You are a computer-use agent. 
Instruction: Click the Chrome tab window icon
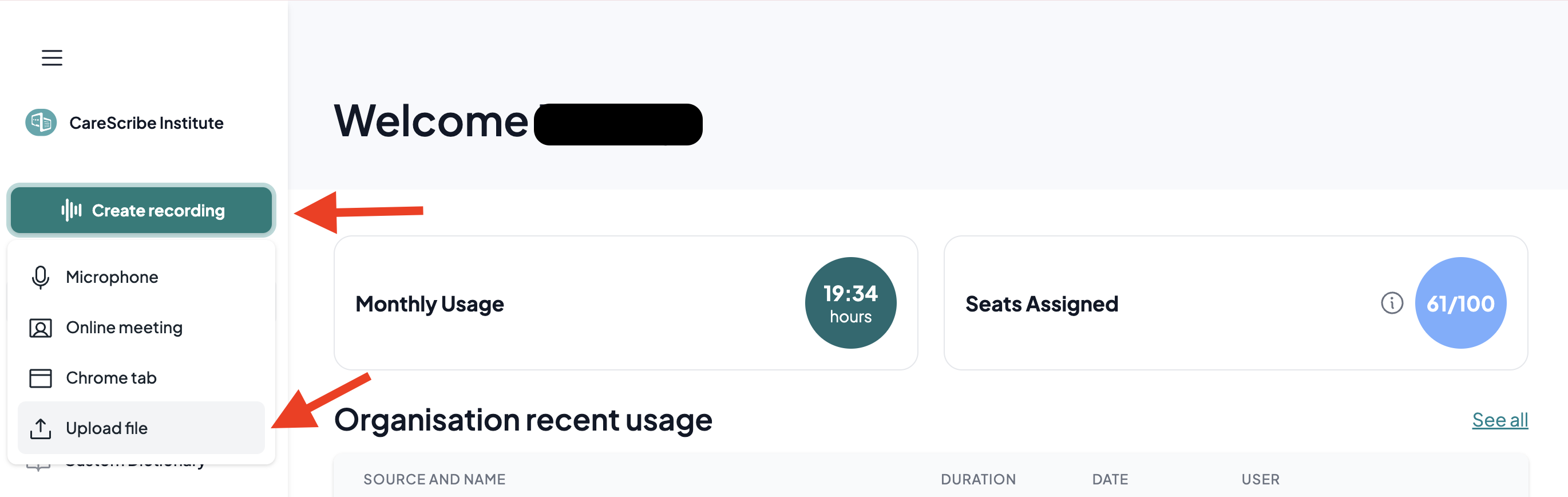coord(41,378)
